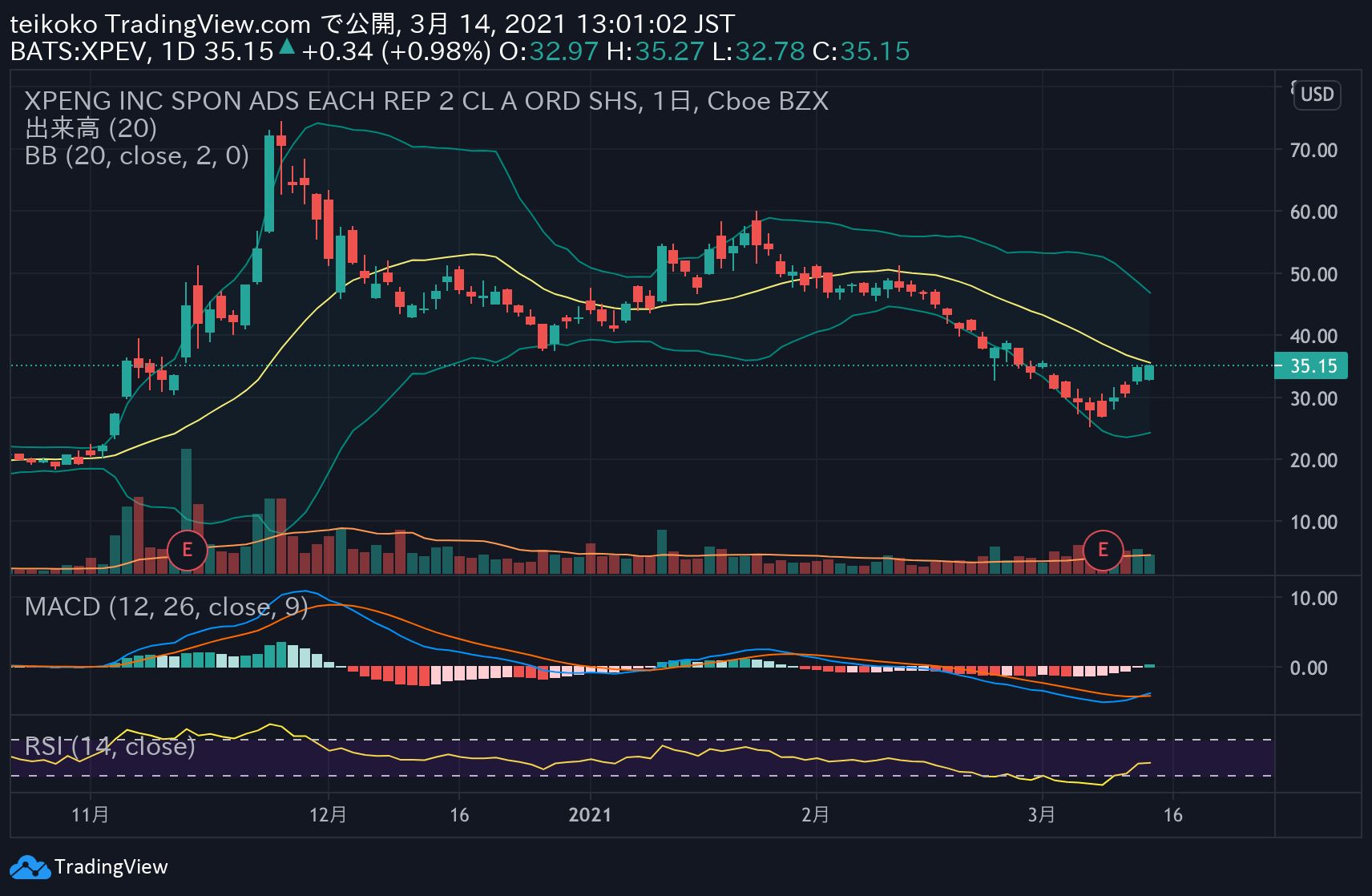Select the current price label 35.15
The height and width of the screenshot is (896, 1372).
pyautogui.click(x=1312, y=366)
